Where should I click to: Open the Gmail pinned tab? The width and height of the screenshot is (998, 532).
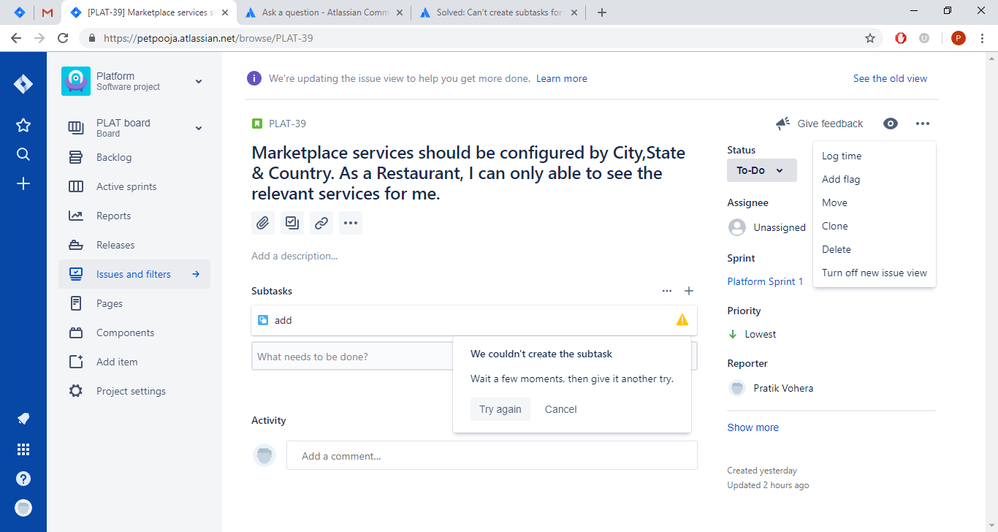click(x=47, y=12)
